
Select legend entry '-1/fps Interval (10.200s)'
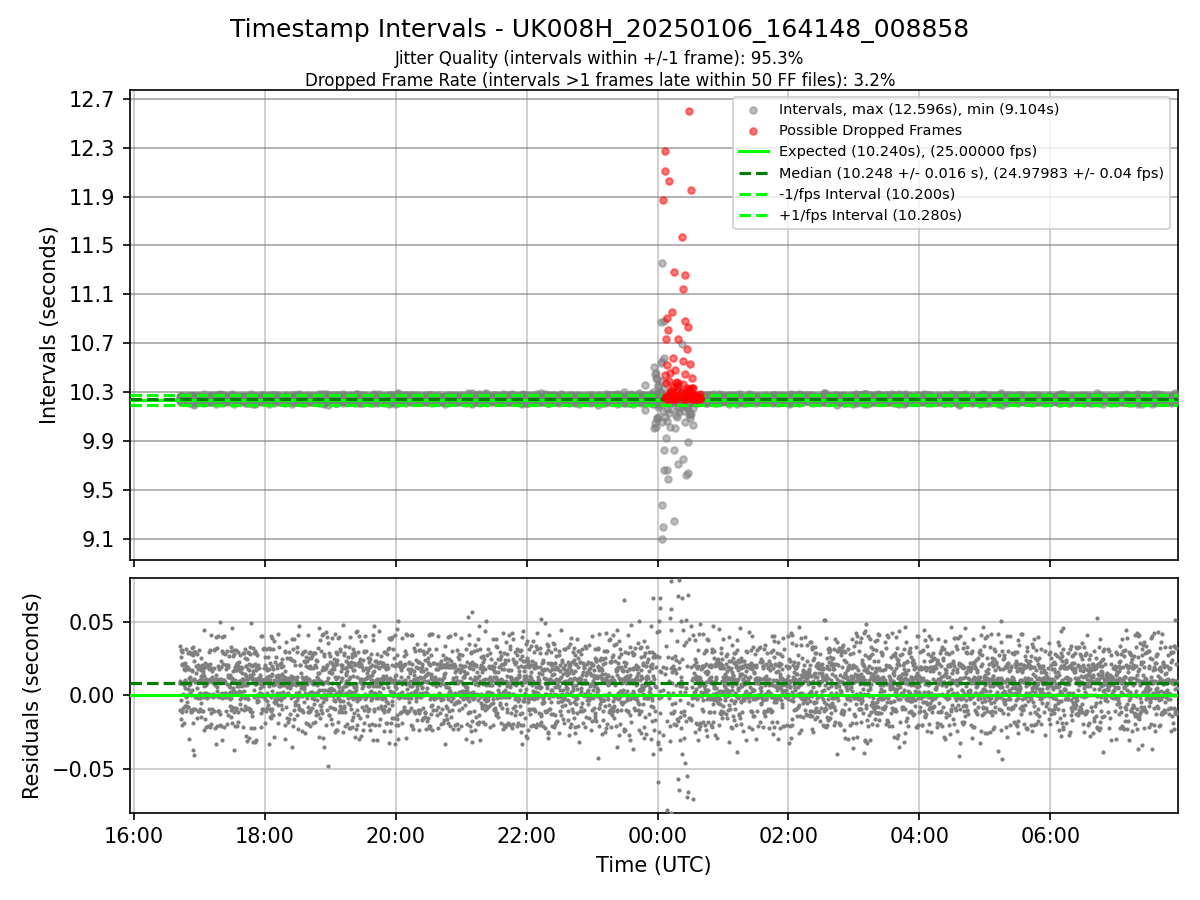[x=866, y=194]
